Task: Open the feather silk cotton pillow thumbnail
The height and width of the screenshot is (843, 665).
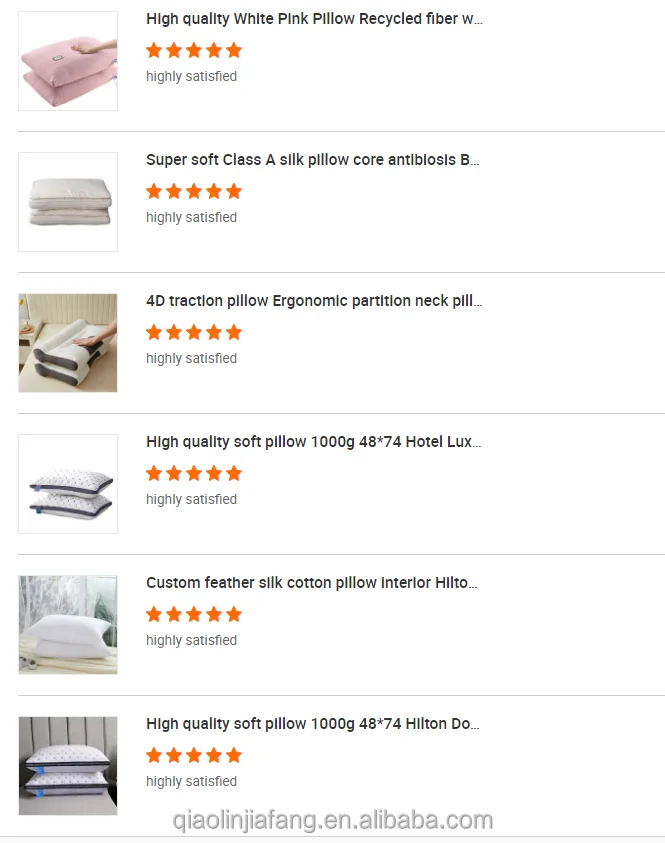Action: tap(68, 625)
